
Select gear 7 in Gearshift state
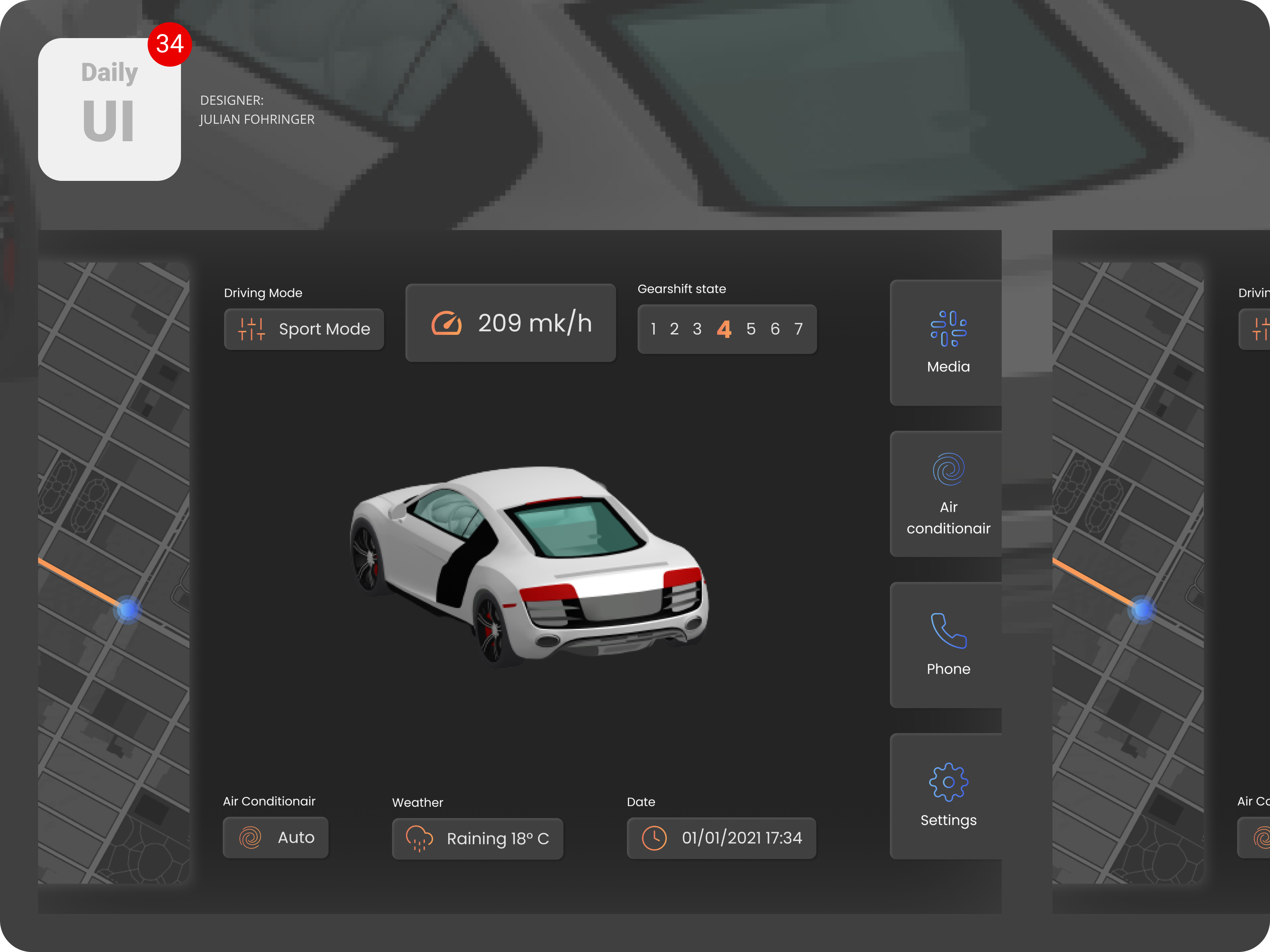798,329
